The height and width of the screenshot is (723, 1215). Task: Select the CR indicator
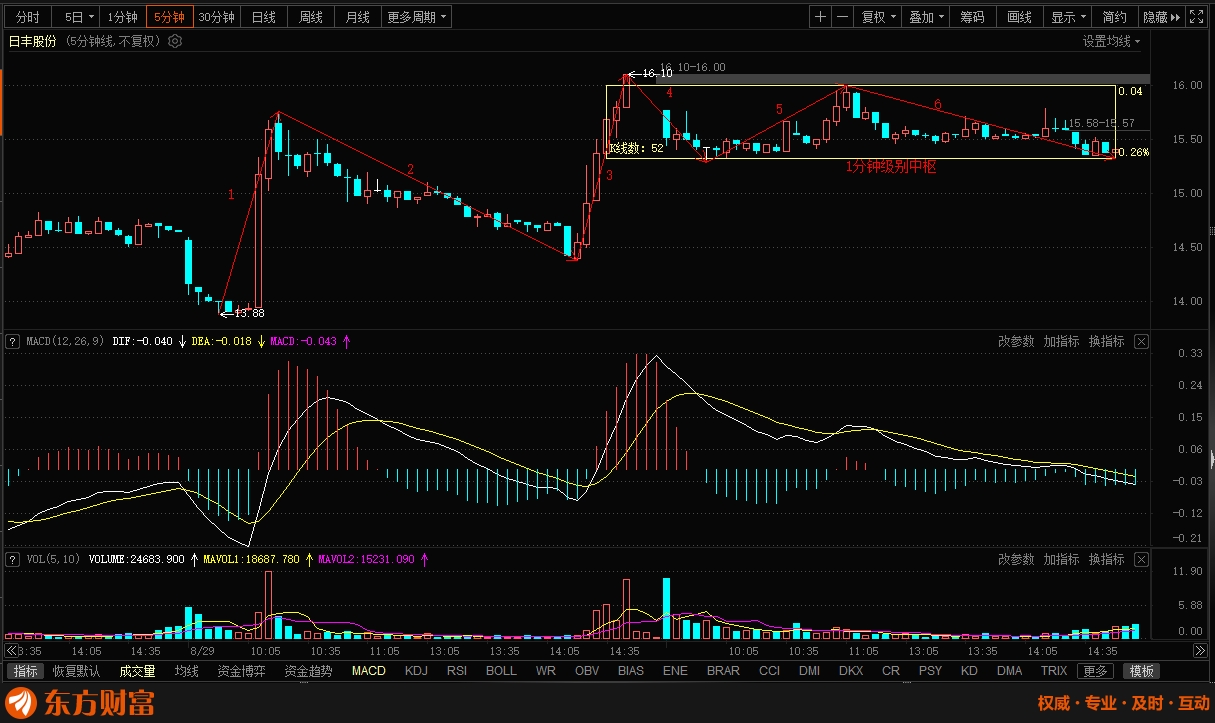pos(891,671)
